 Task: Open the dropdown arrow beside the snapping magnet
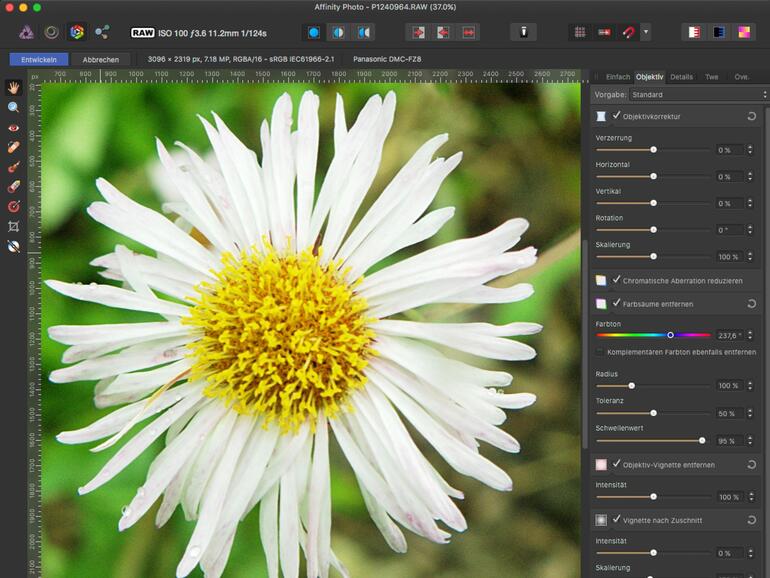tap(646, 32)
